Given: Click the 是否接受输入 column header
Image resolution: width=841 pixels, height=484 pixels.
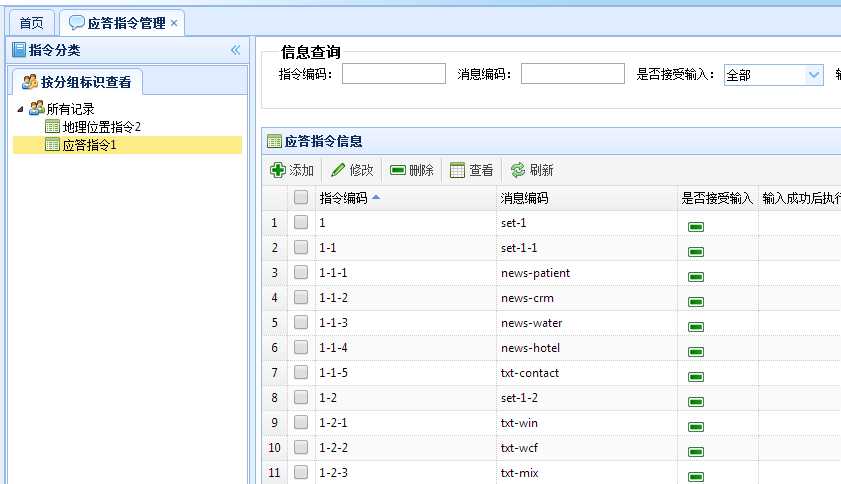Looking at the screenshot, I should [718, 198].
